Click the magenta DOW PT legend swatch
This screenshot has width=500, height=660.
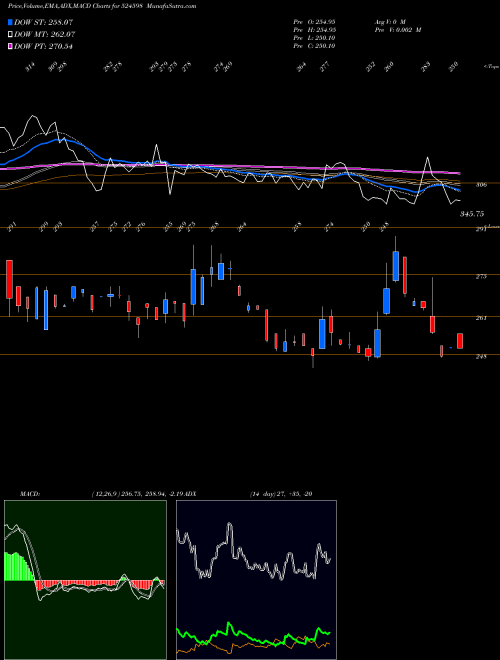pyautogui.click(x=10, y=46)
